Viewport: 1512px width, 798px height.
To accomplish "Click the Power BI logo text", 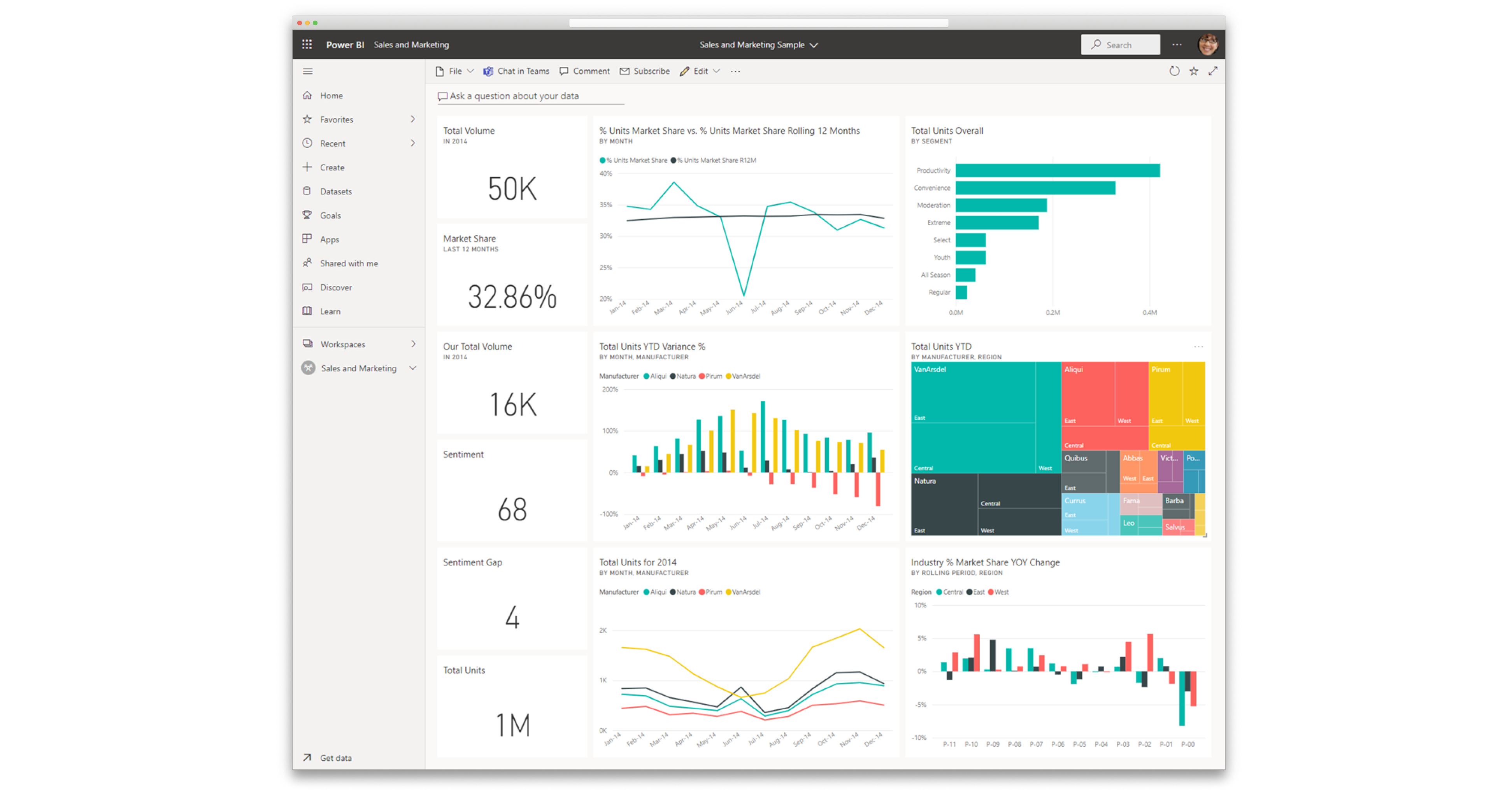I will click(345, 45).
